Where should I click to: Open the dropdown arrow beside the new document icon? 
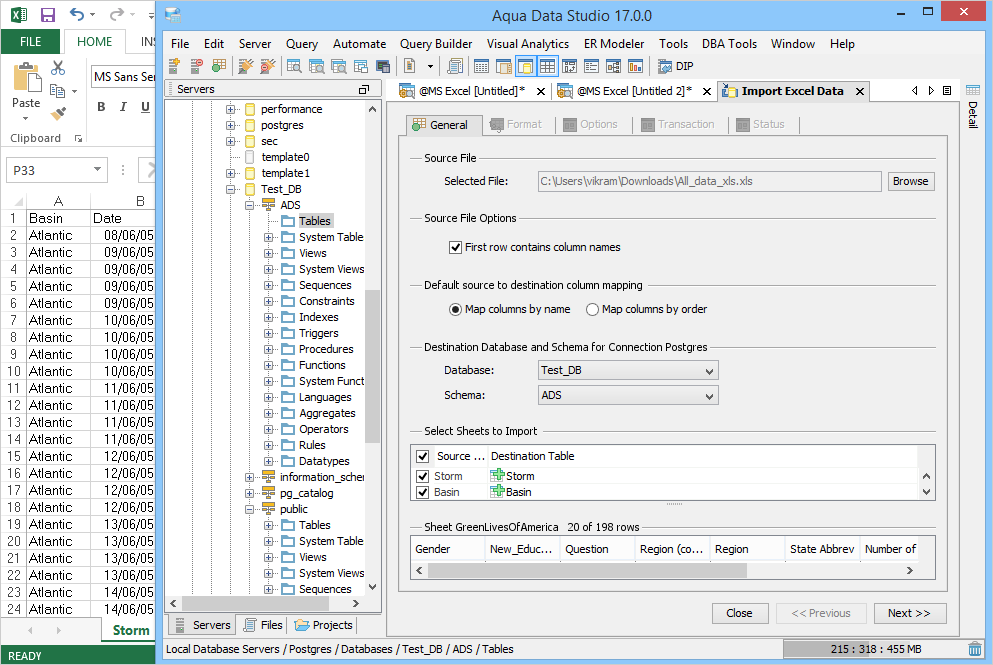(430, 66)
